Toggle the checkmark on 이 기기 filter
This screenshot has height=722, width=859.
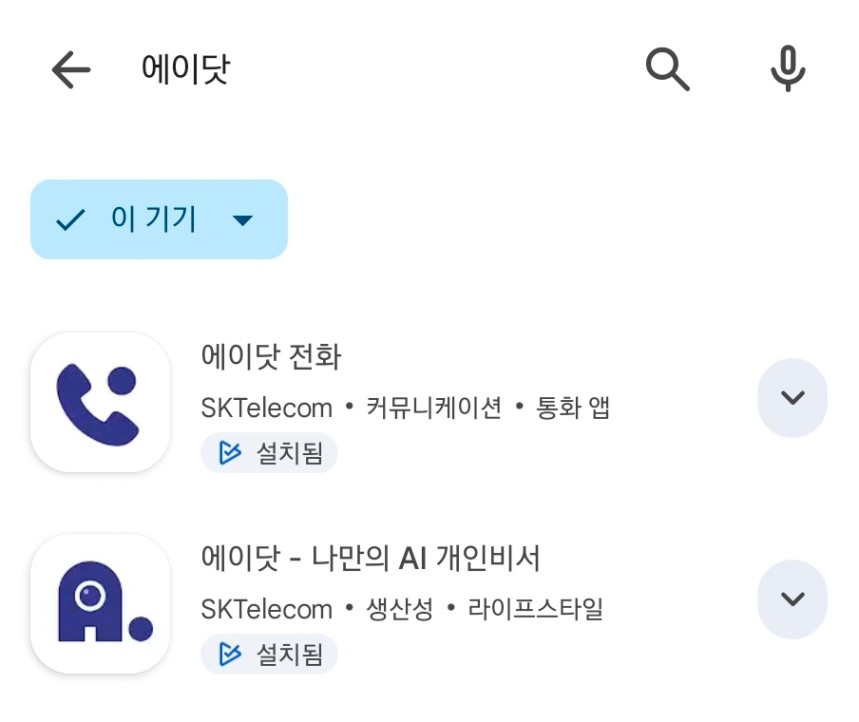70,220
